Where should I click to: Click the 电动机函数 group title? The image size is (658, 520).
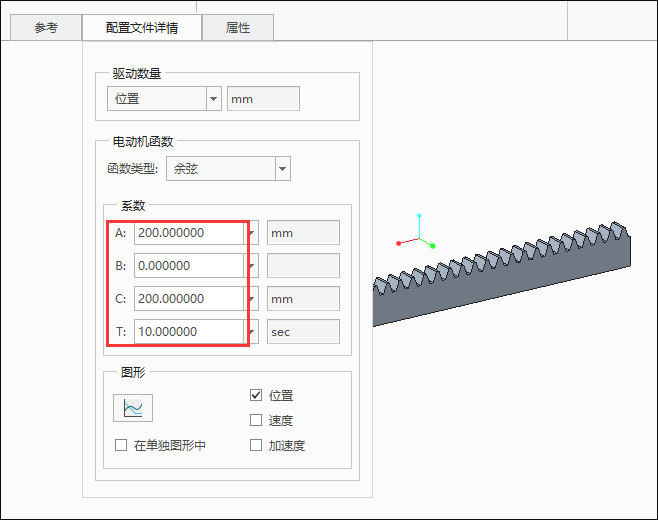pos(143,141)
